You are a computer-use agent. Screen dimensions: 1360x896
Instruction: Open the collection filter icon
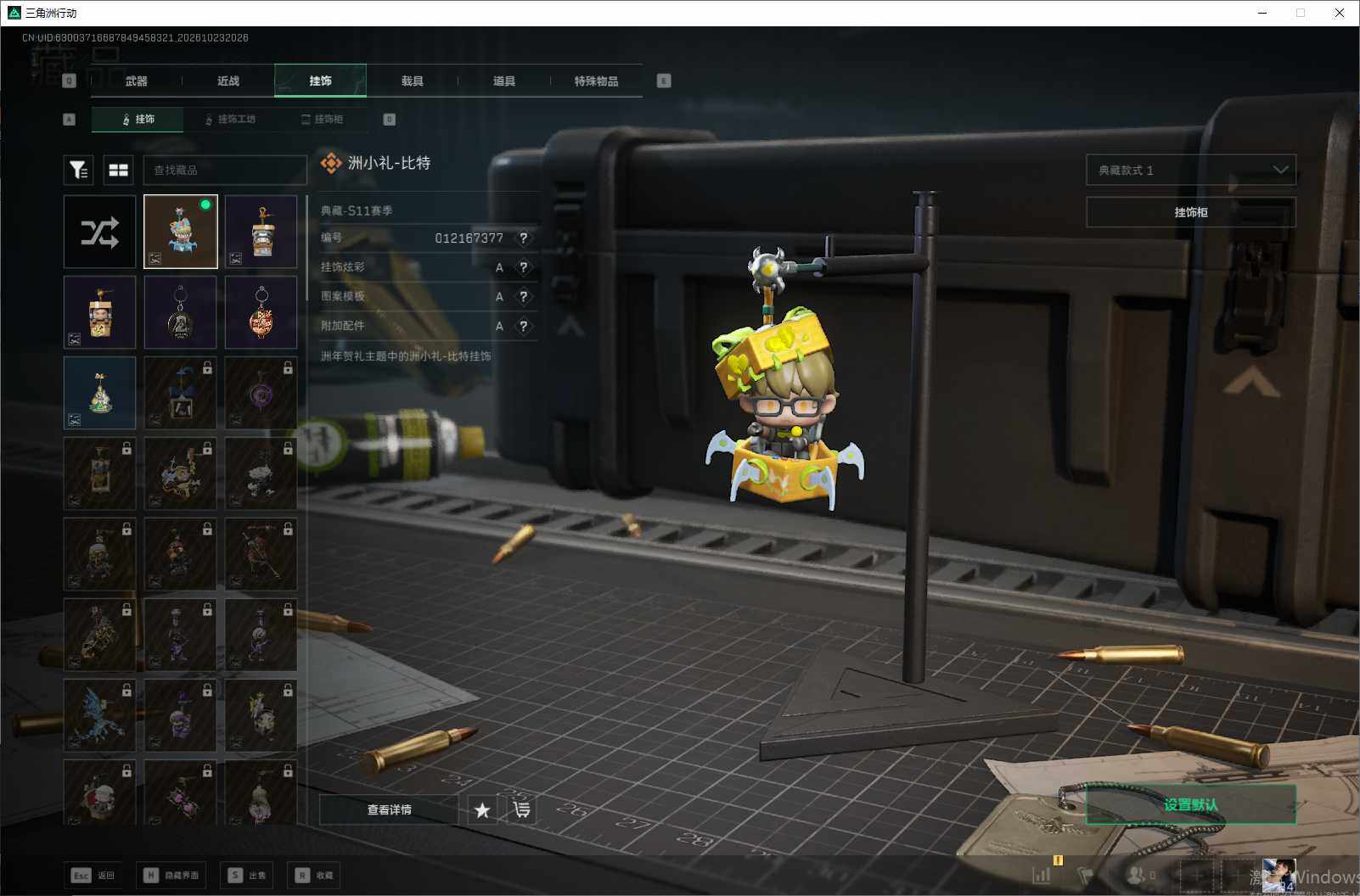coord(78,170)
